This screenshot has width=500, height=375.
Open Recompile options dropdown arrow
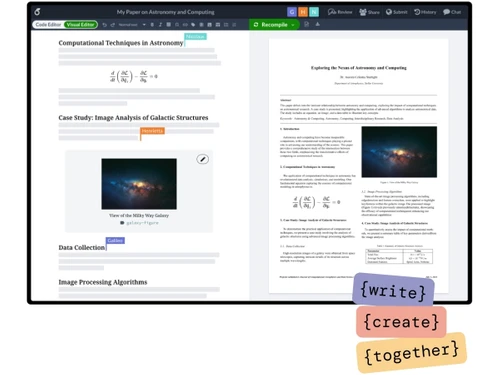click(x=293, y=25)
